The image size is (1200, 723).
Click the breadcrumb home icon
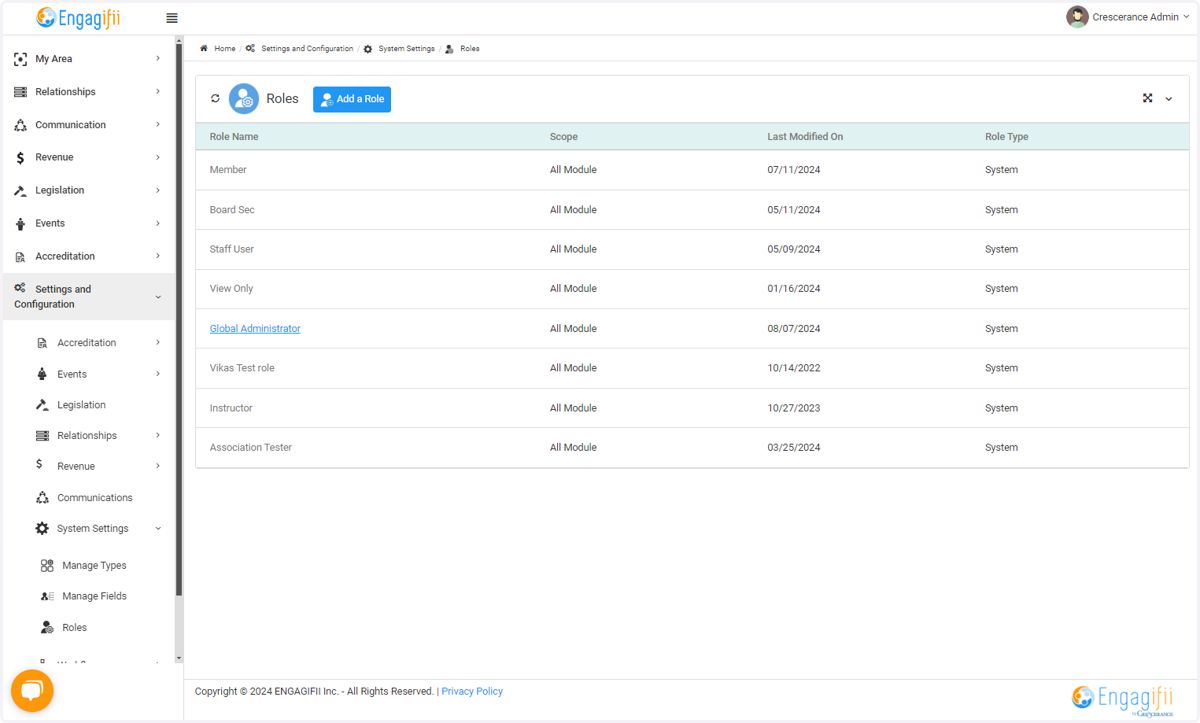pyautogui.click(x=204, y=48)
